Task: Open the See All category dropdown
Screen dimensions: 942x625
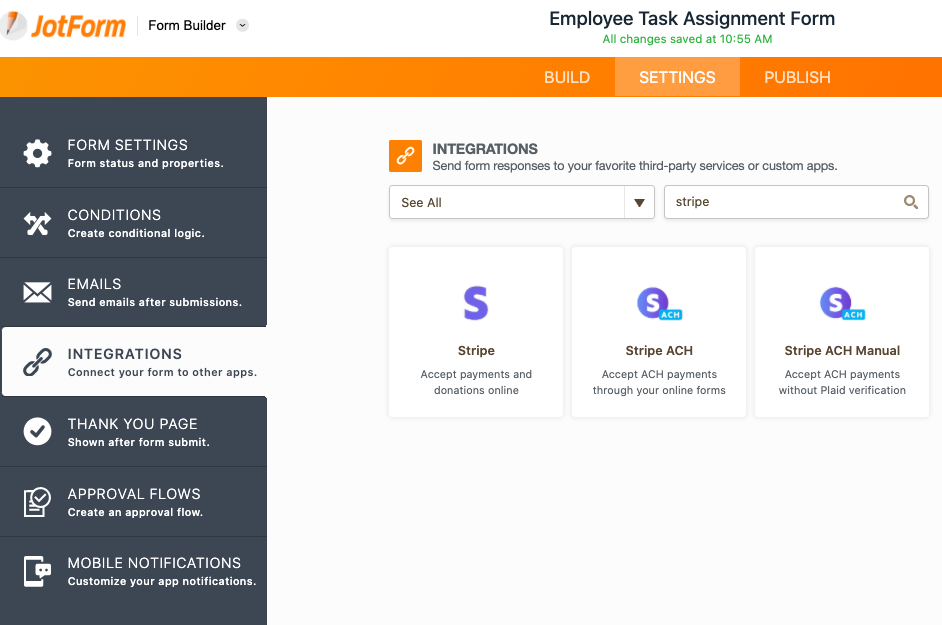Action: tap(521, 202)
